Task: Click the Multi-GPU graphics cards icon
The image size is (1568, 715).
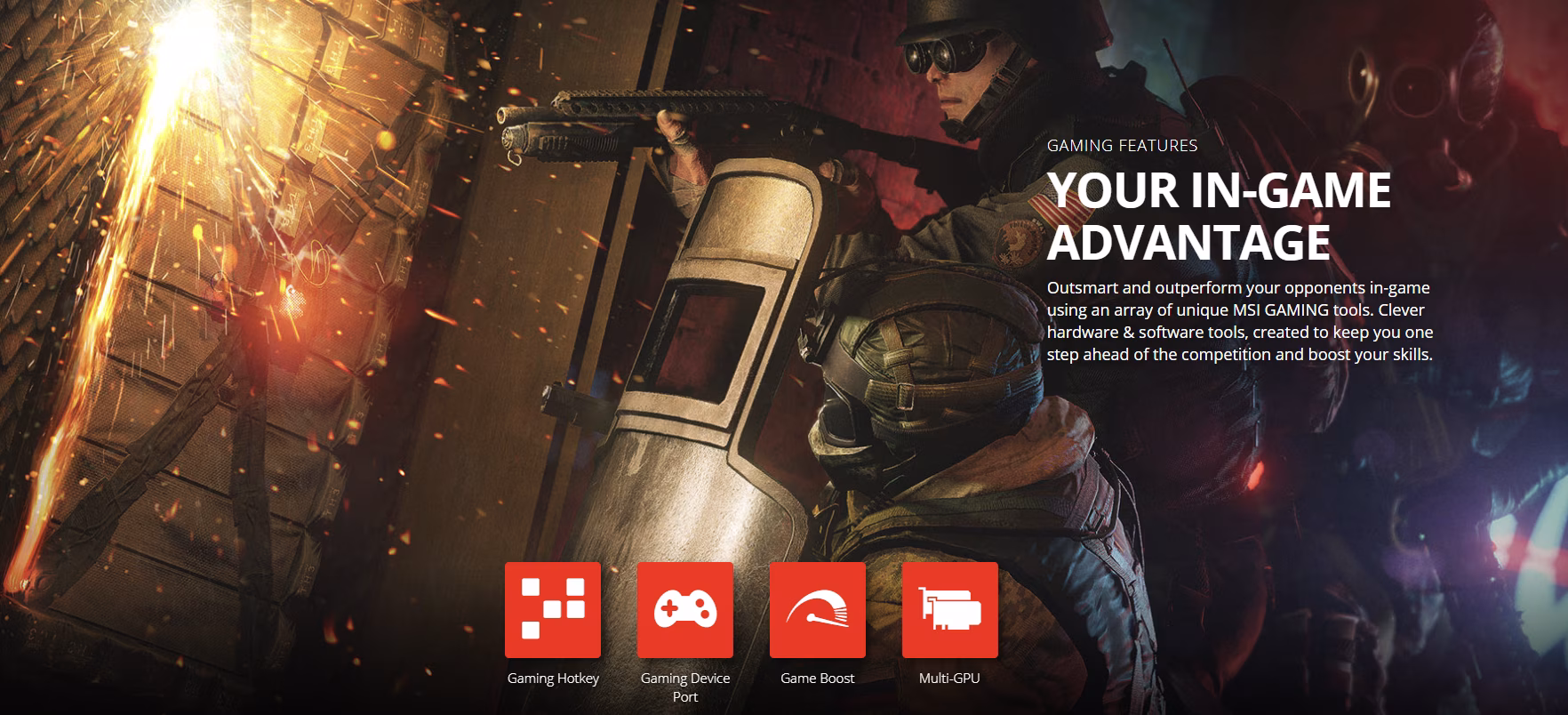Action: [950, 610]
